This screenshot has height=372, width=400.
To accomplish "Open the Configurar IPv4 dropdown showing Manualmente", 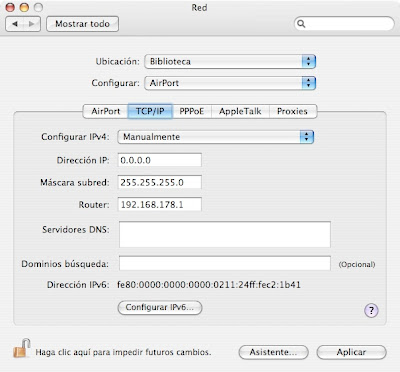I will click(x=216, y=137).
